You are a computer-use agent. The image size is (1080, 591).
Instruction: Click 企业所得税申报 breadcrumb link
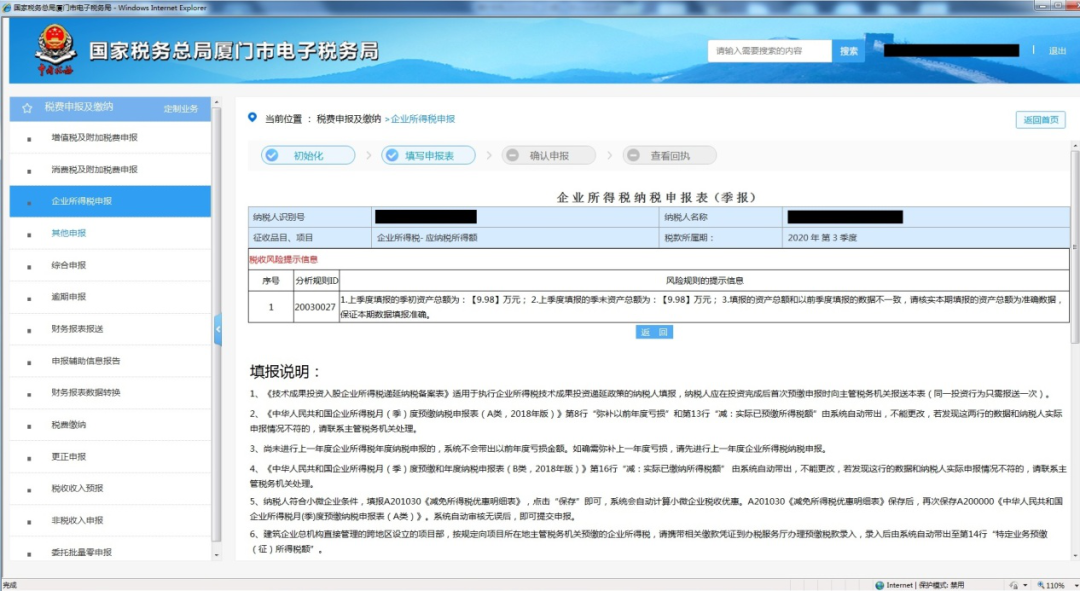tap(423, 119)
